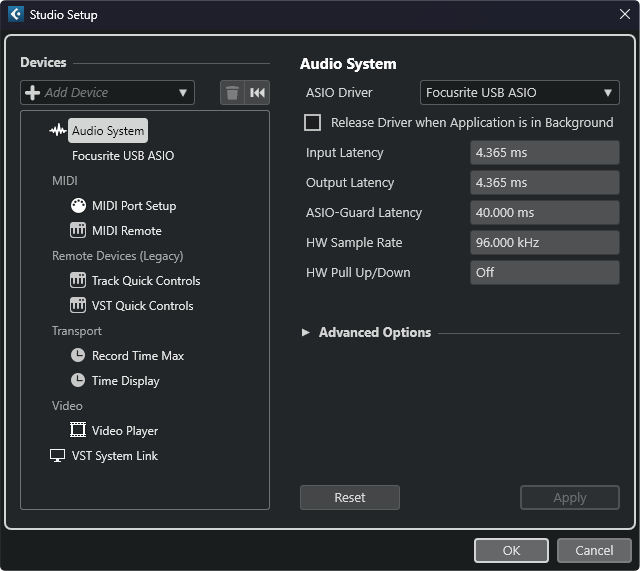Image resolution: width=640 pixels, height=571 pixels.
Task: Click the Time Display clock icon
Action: [x=78, y=380]
